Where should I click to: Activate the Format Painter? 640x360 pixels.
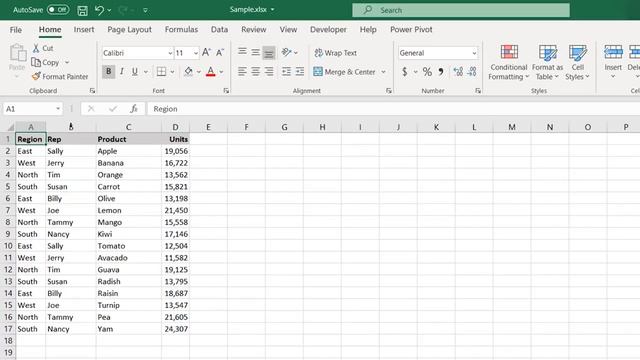point(60,76)
